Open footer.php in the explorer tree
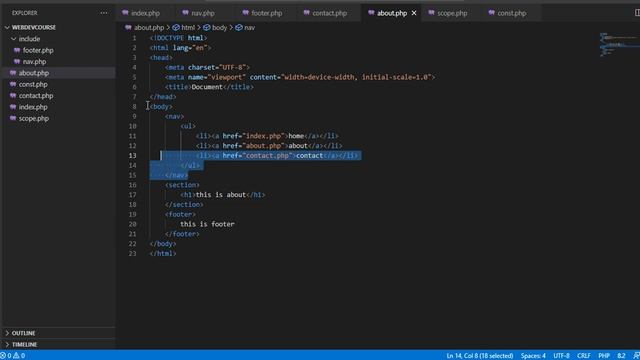Viewport: 640px width, 360px height. point(38,50)
